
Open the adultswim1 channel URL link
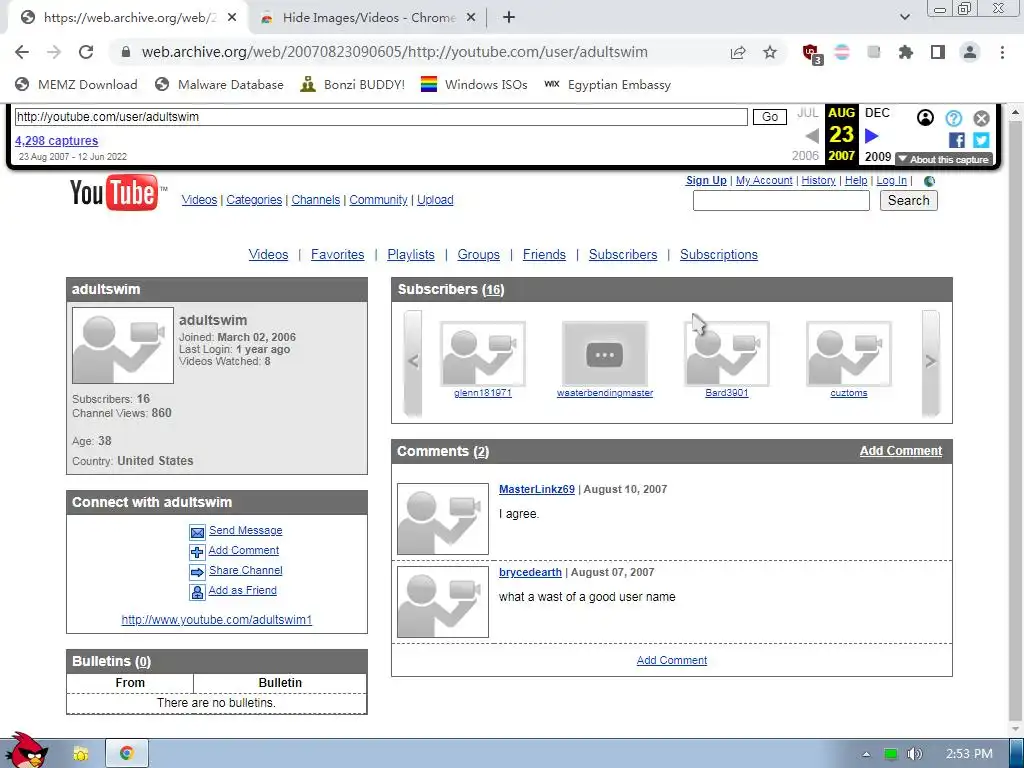point(217,620)
